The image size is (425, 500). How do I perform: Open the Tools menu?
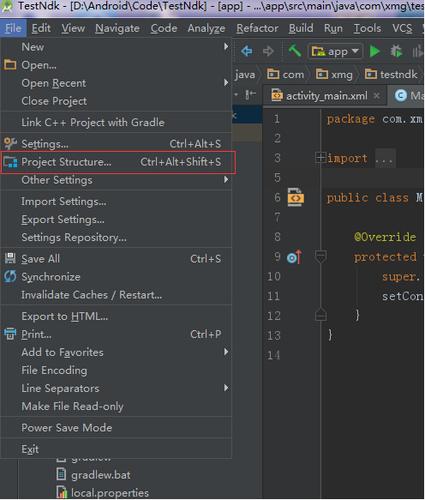pyautogui.click(x=367, y=28)
